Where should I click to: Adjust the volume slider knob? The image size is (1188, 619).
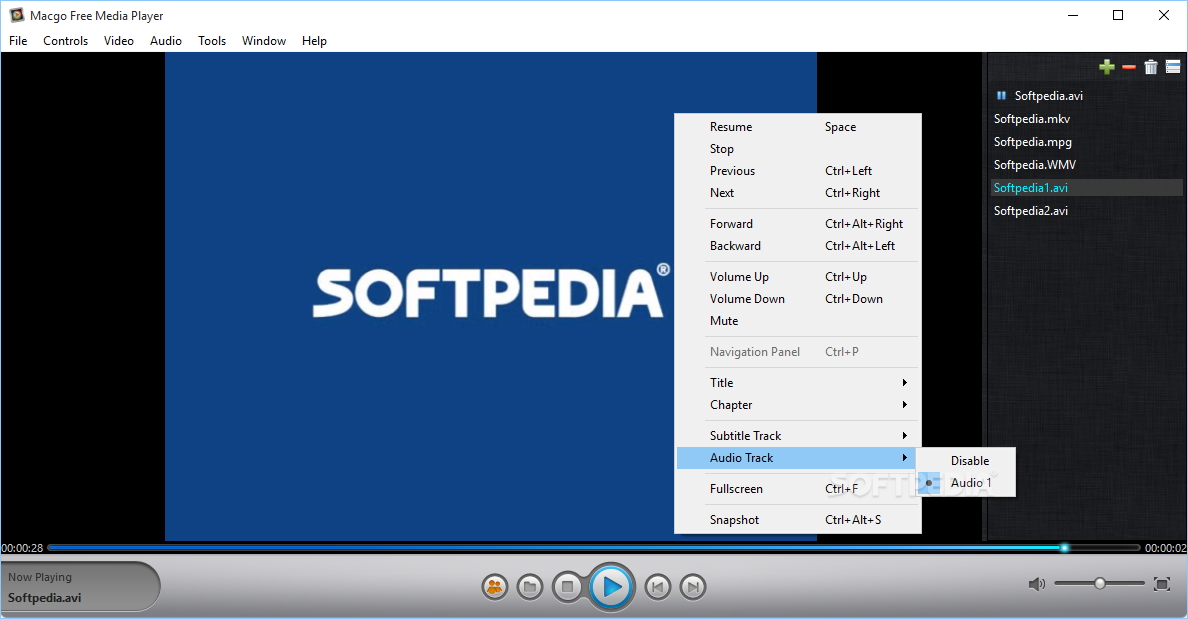(x=1099, y=583)
